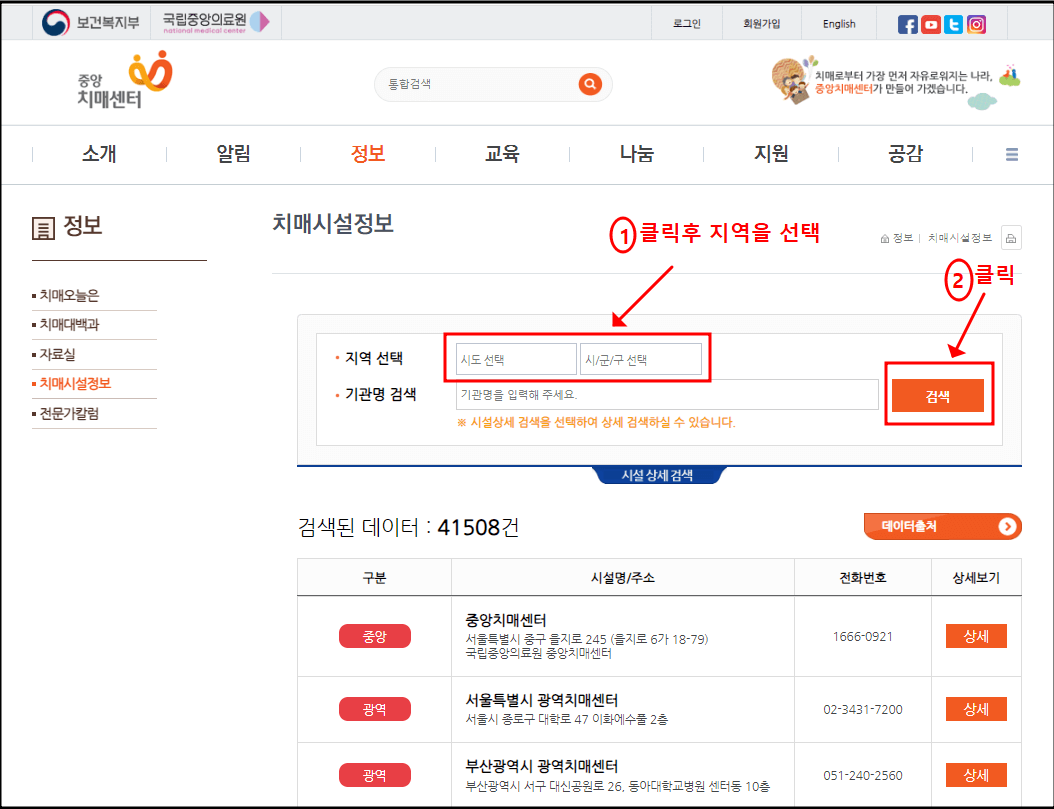
Task: Click the print icon next to the breadcrumb
Action: 1011,237
